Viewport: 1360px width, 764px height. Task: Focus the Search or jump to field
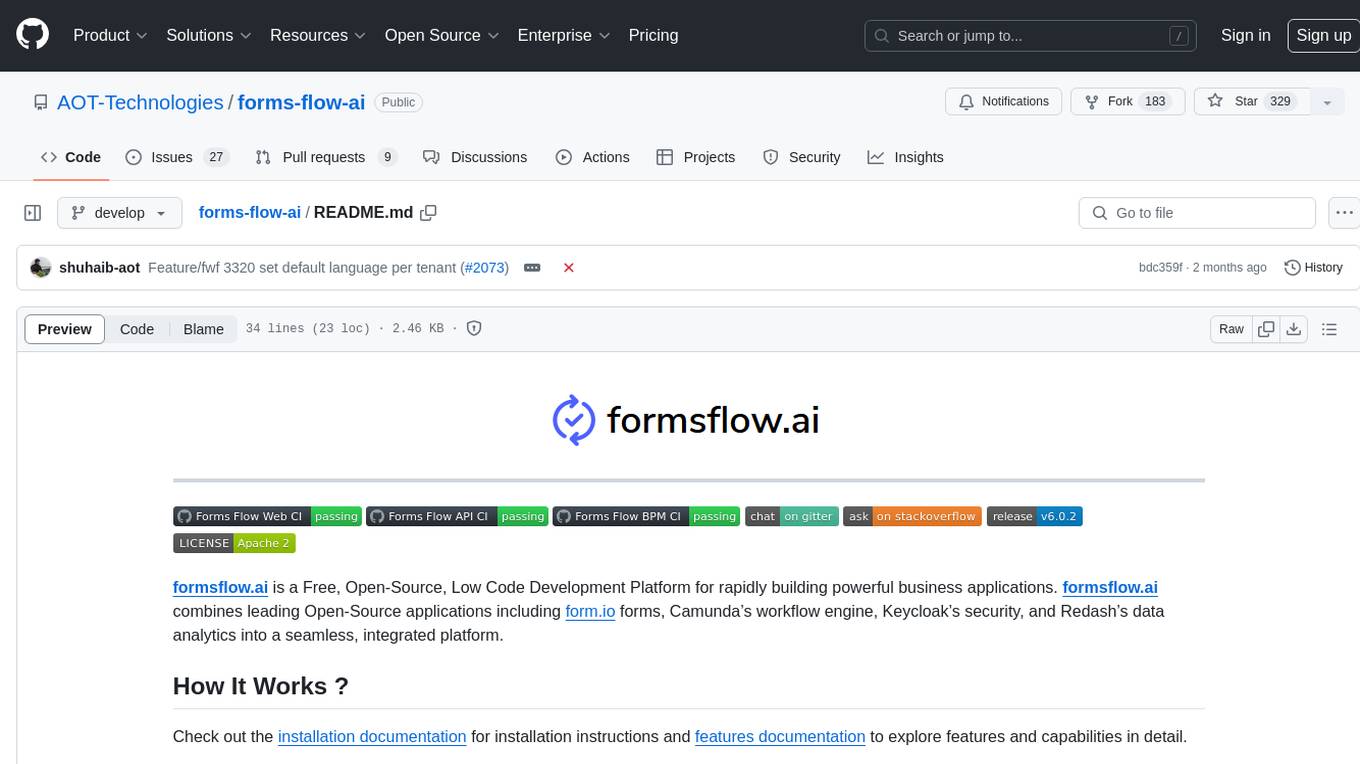pyautogui.click(x=1031, y=36)
